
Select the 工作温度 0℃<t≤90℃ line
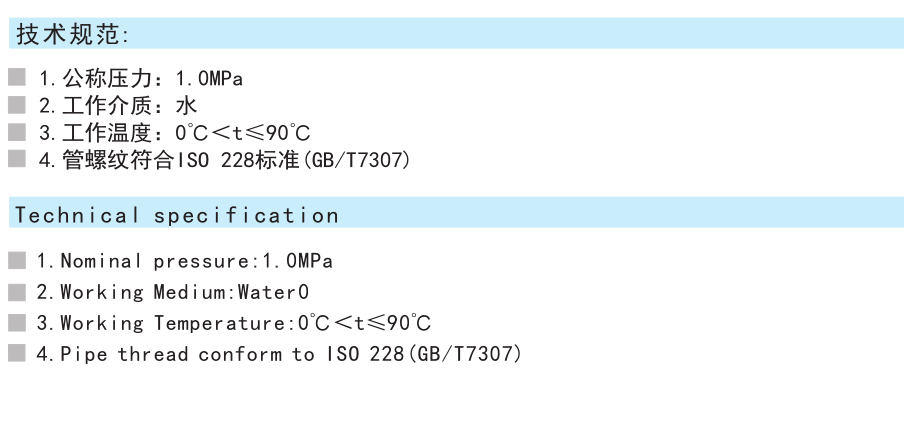click(x=174, y=133)
